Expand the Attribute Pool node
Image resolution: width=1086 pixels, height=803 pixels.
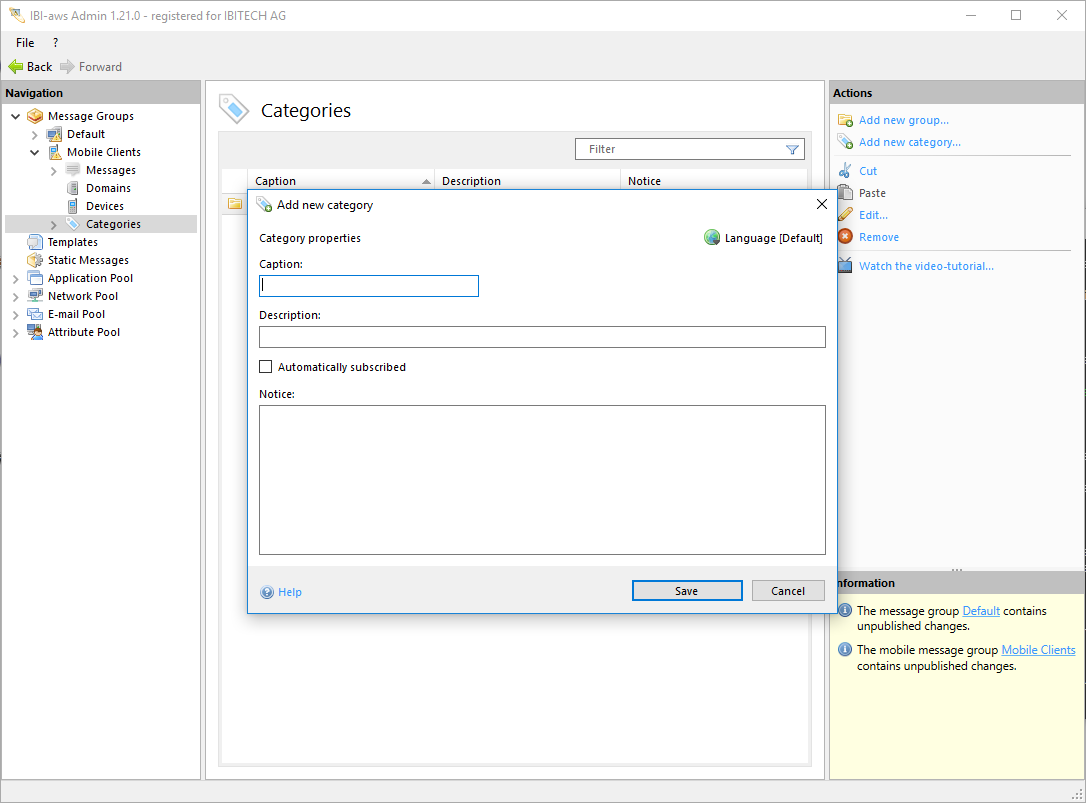tap(16, 333)
